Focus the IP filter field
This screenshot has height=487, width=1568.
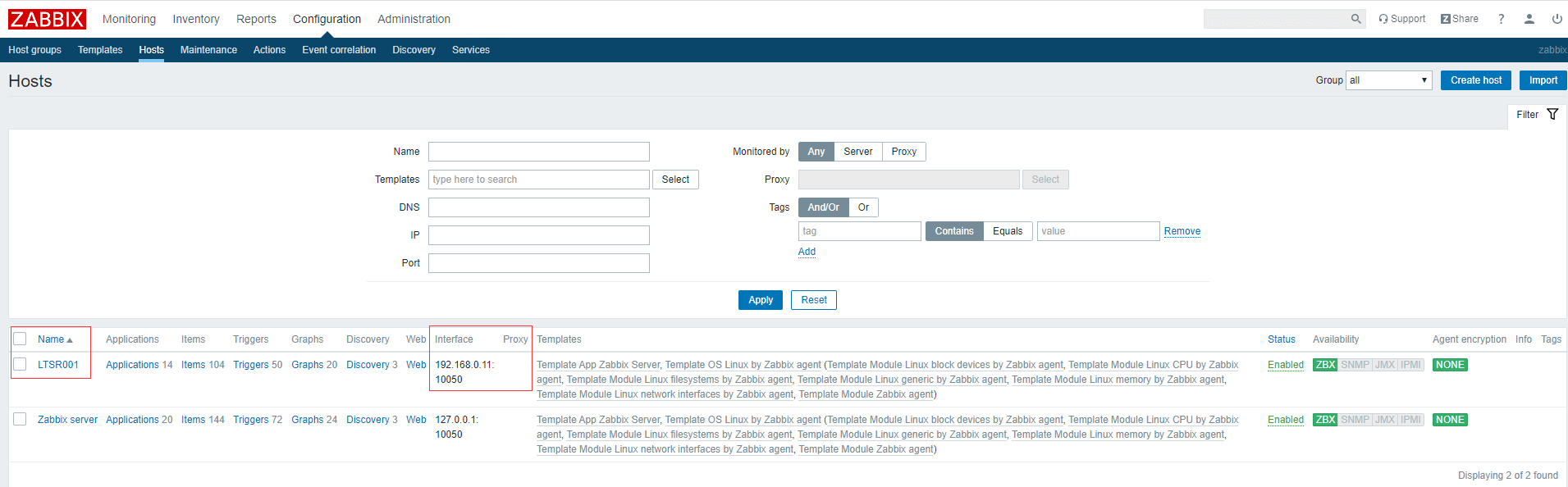pos(539,235)
